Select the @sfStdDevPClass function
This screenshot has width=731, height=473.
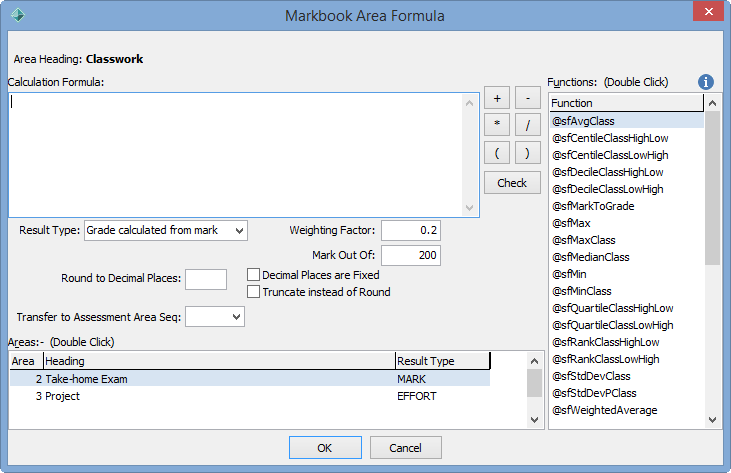click(627, 393)
